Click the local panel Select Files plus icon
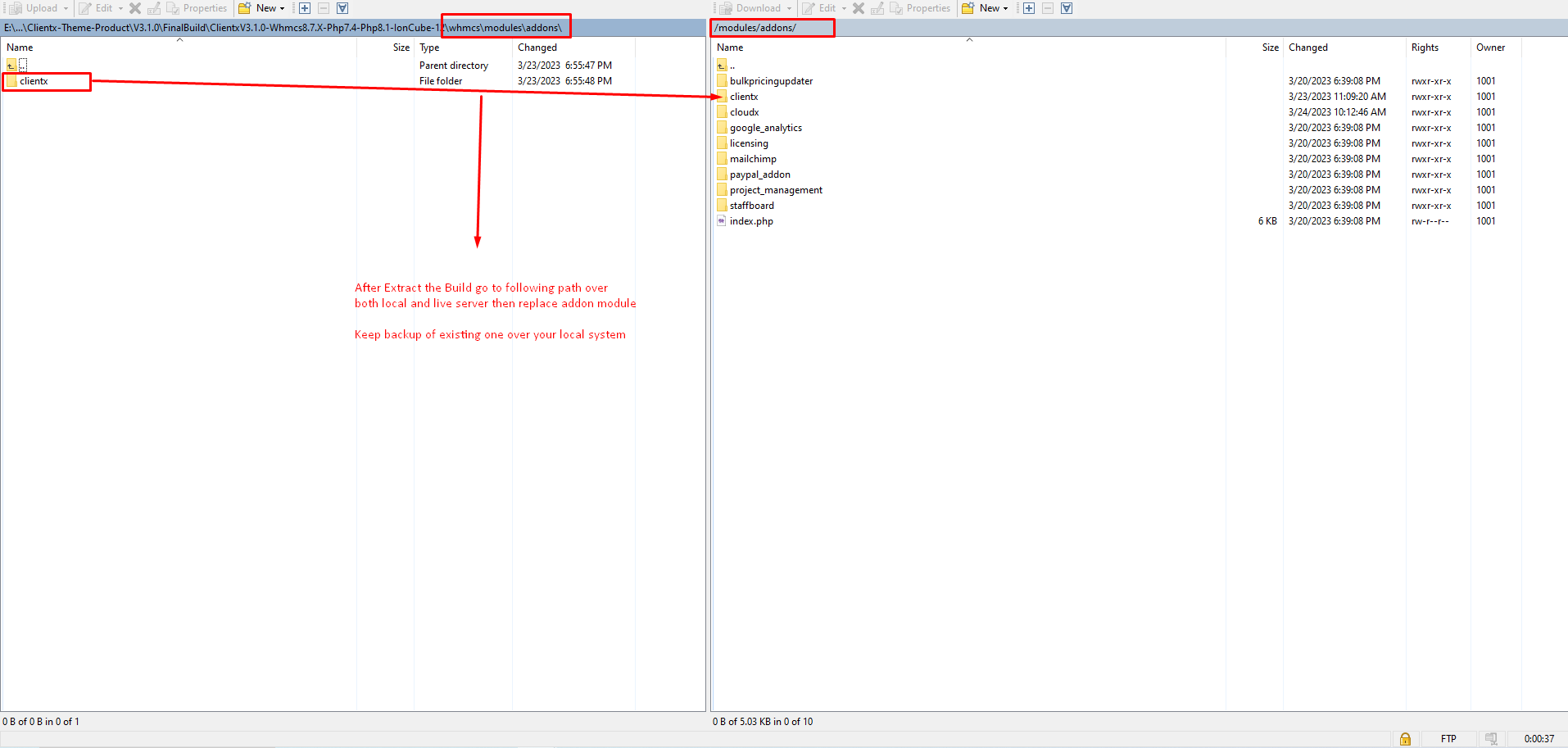 tap(305, 8)
